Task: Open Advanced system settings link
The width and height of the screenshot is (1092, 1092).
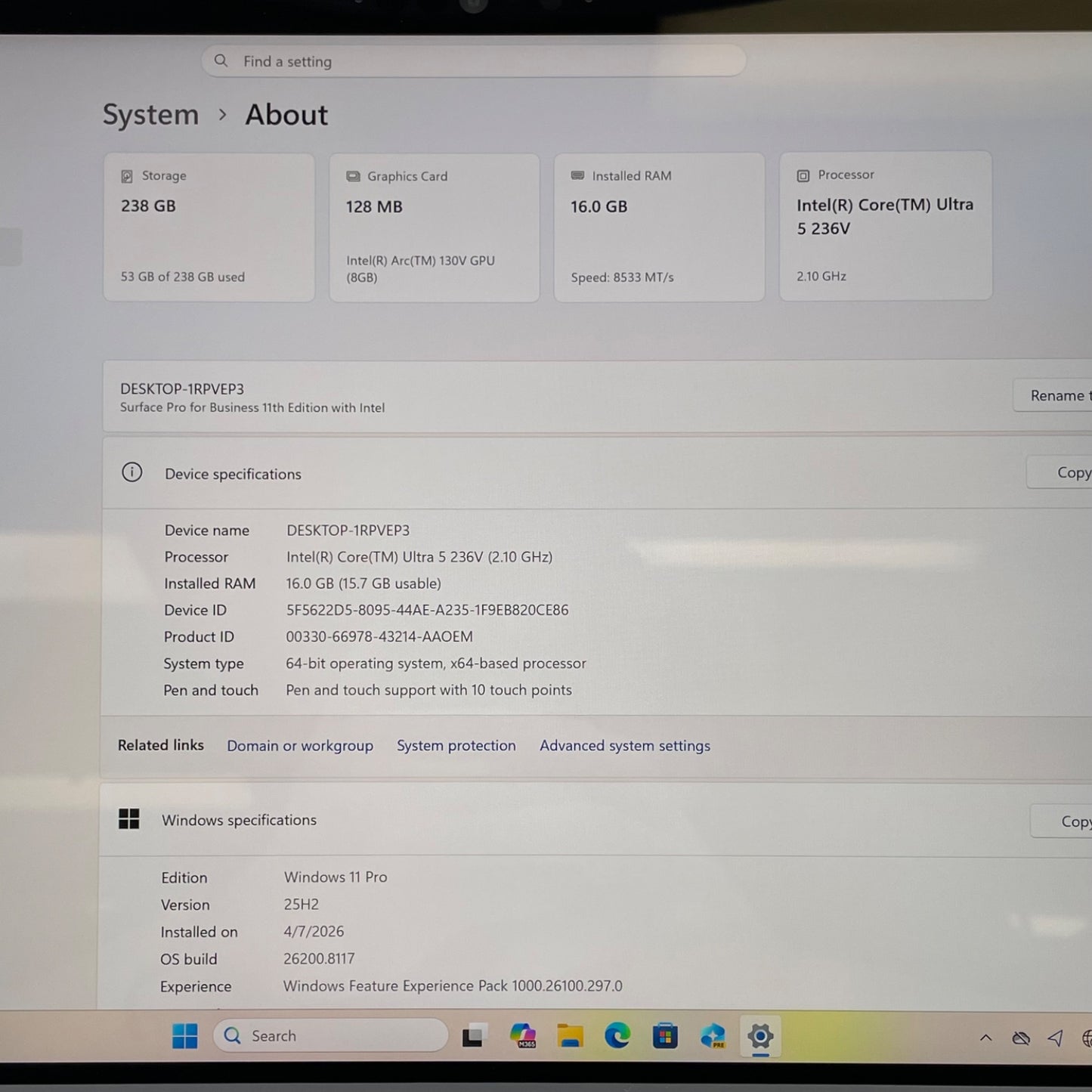Action: click(x=624, y=746)
